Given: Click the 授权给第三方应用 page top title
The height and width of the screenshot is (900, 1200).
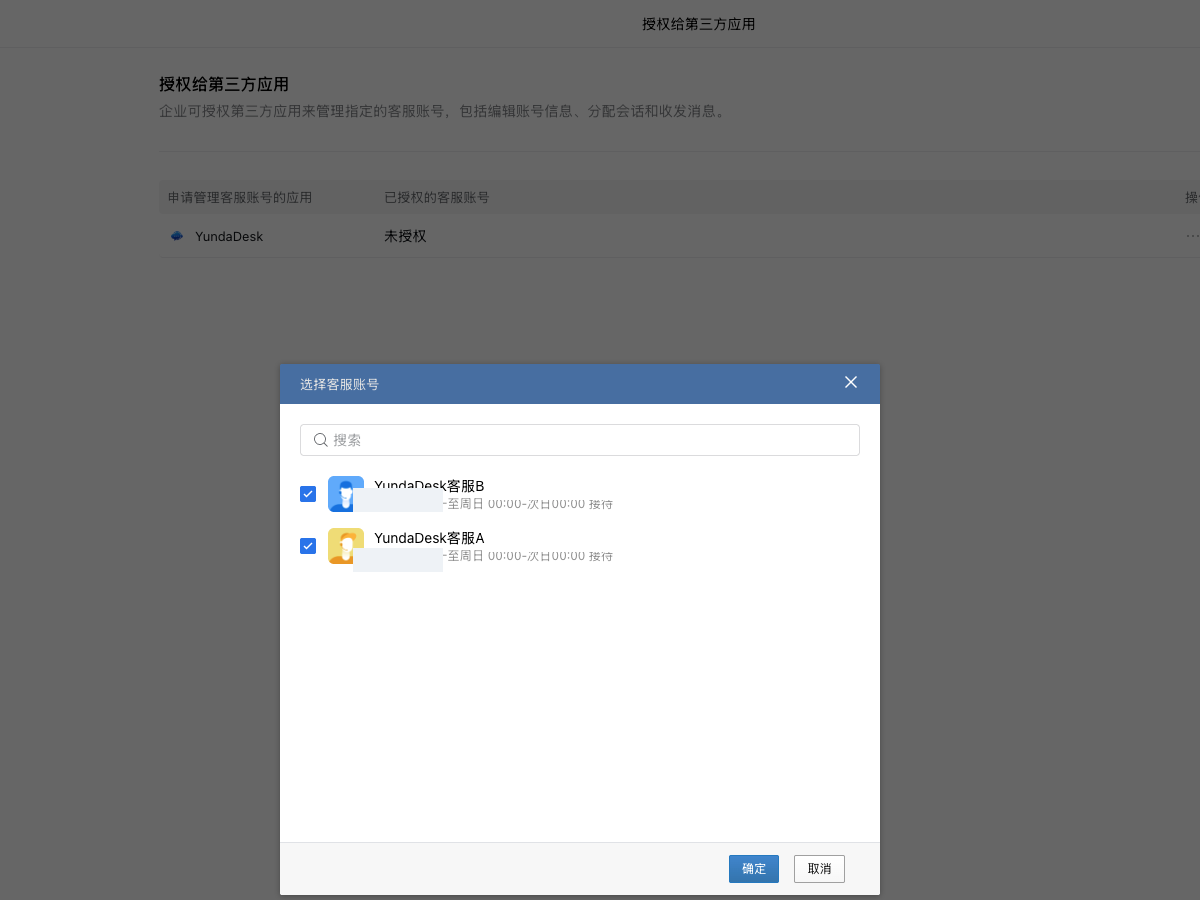Looking at the screenshot, I should (698, 24).
